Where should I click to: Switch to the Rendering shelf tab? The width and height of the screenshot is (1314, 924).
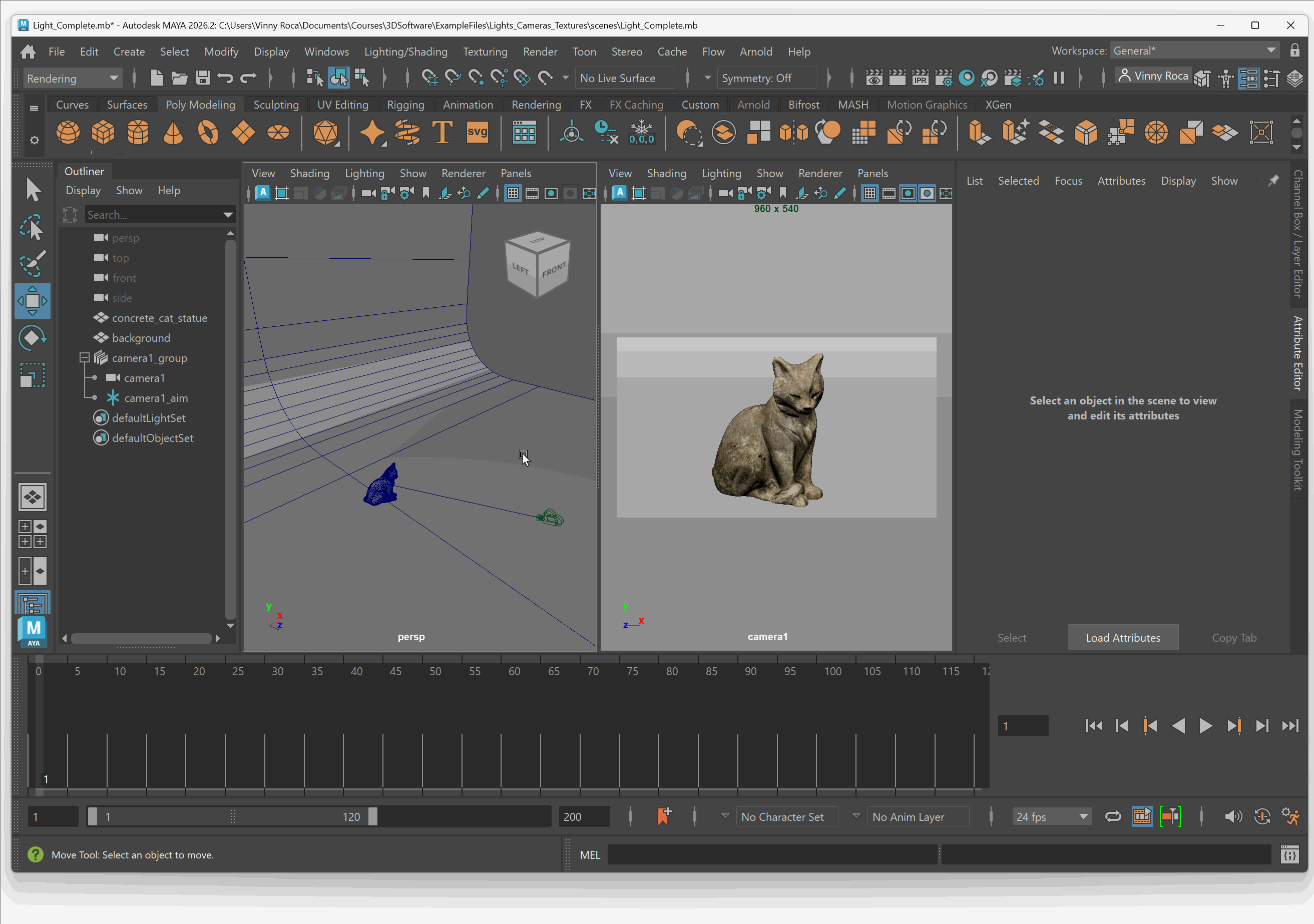(x=536, y=105)
